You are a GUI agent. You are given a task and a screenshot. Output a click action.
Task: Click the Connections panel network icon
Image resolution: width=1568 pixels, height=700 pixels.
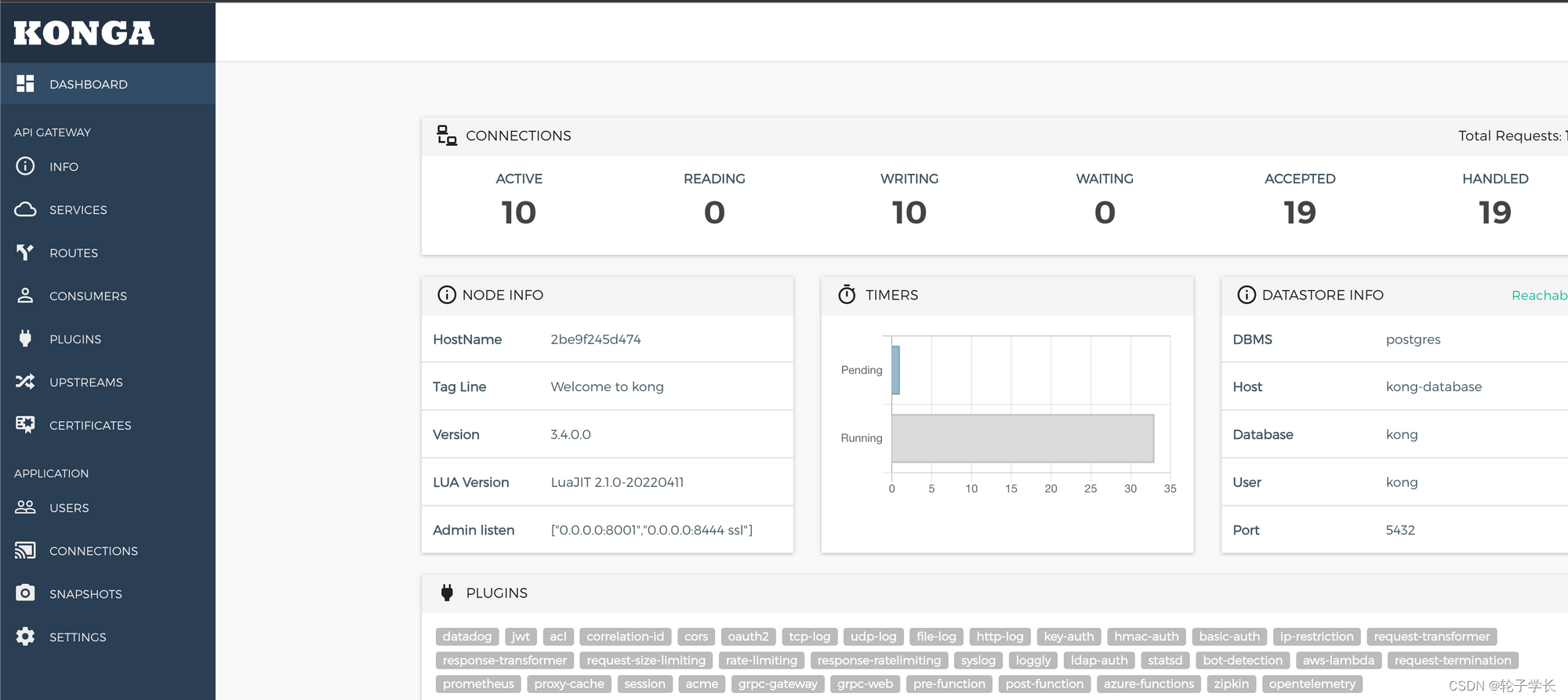[x=447, y=136]
